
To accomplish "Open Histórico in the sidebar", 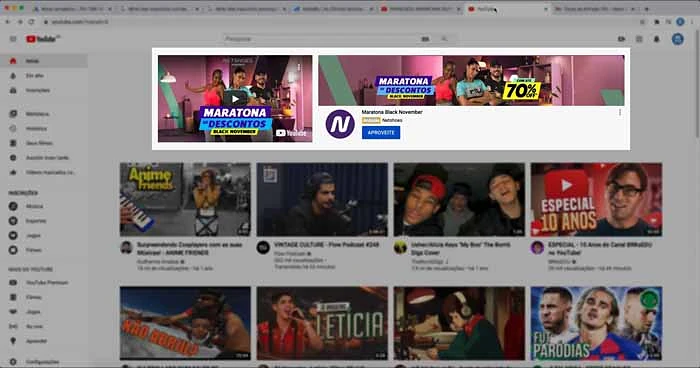I will 44,129.
